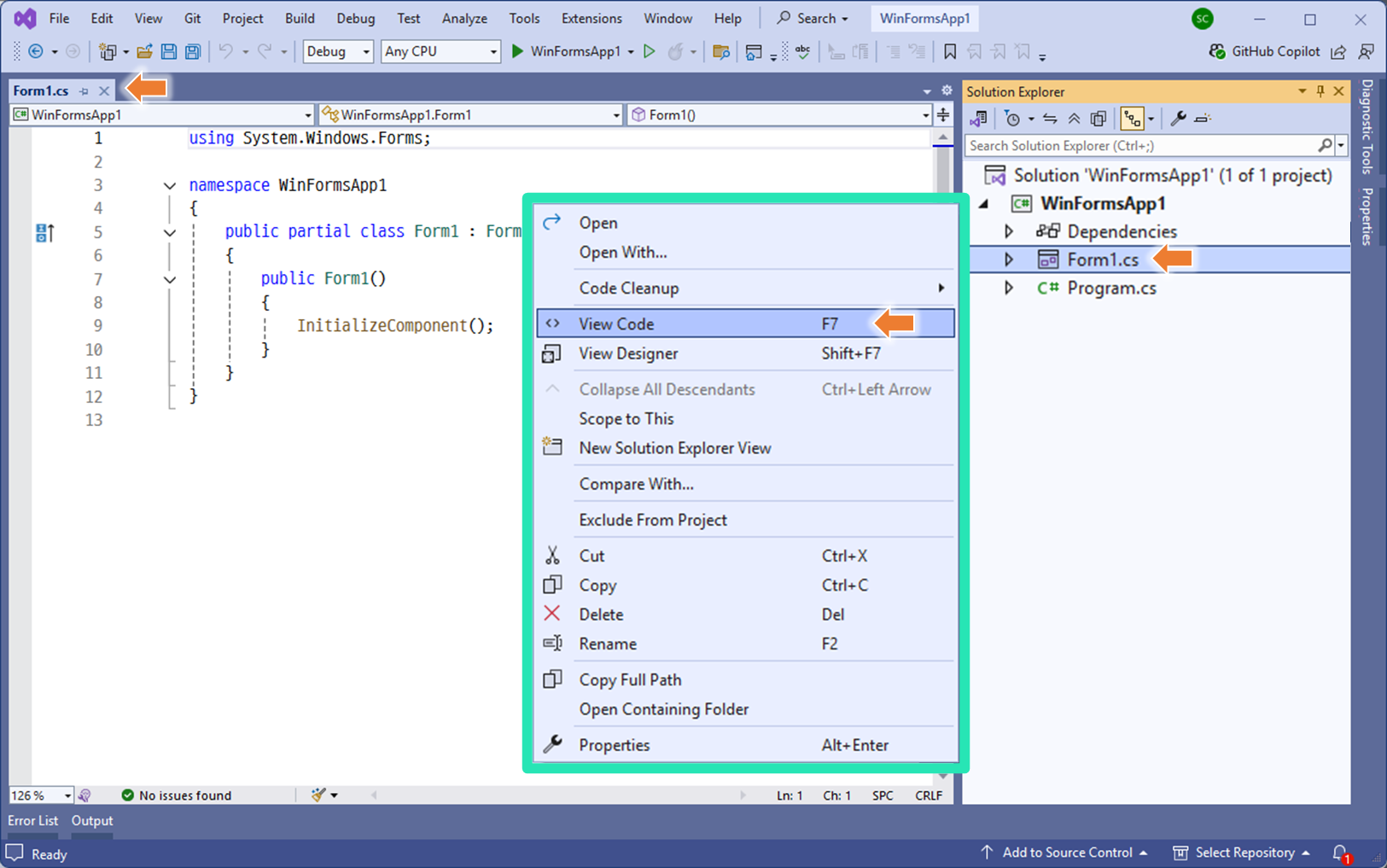Click Collapse All icon in Solution Explorer
Viewport: 1387px width, 868px height.
coord(1074,119)
